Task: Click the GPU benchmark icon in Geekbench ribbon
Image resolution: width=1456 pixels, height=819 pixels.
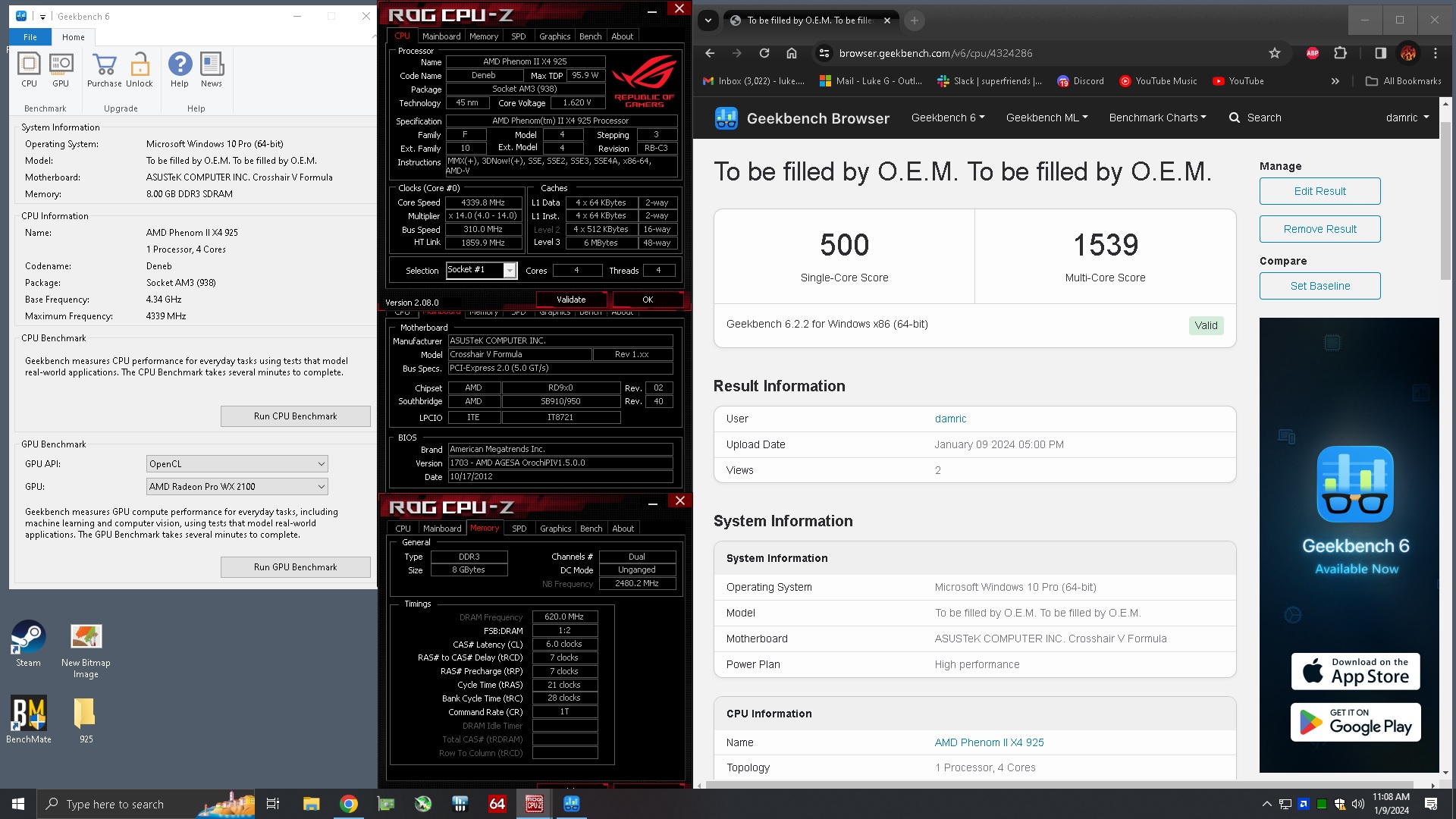Action: (61, 70)
